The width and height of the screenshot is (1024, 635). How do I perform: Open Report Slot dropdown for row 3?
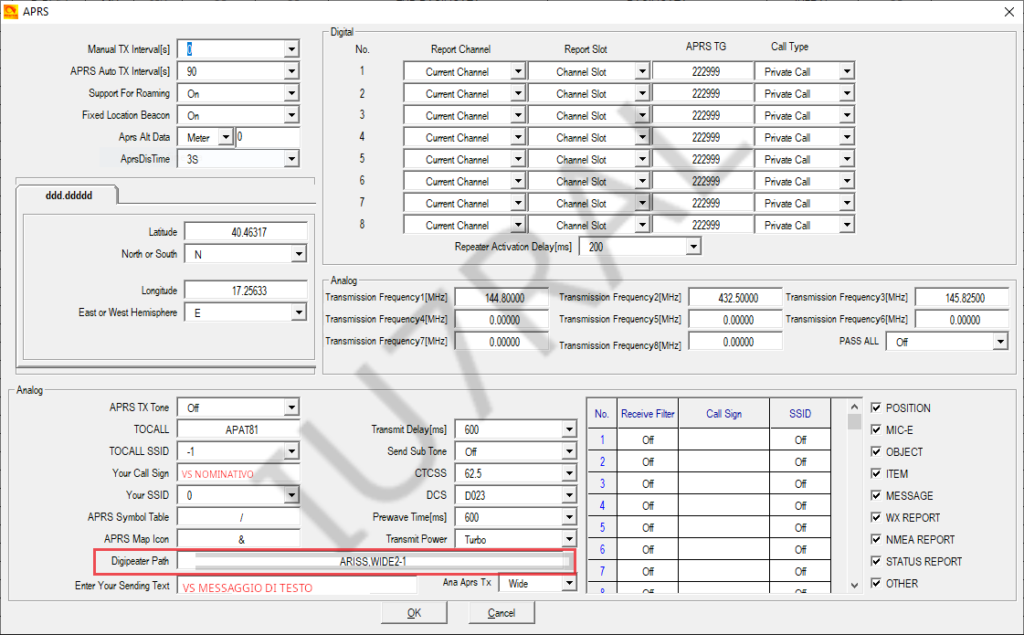click(643, 116)
